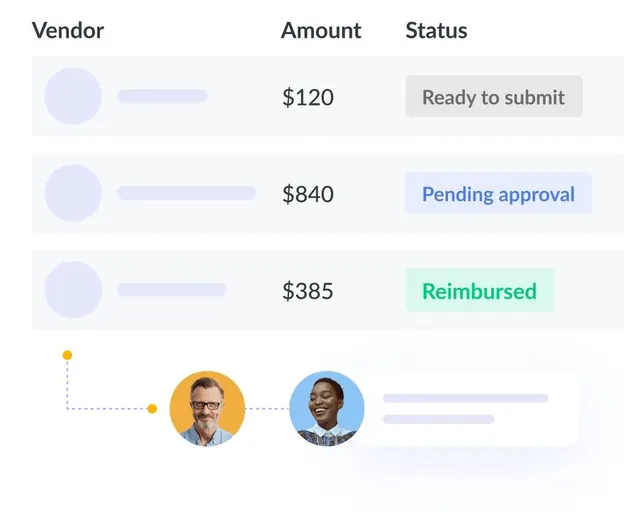The width and height of the screenshot is (640, 525).
Task: Select the Reimbursed status badge
Action: click(480, 290)
